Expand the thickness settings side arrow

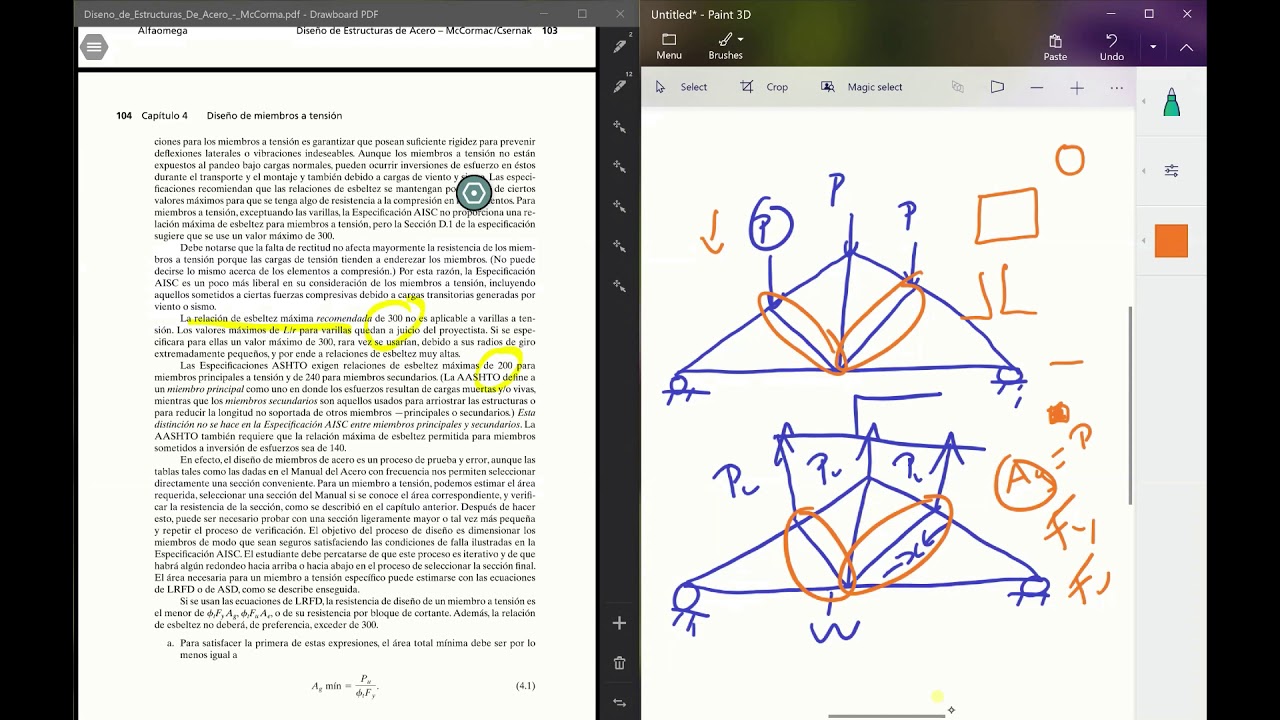click(1144, 171)
